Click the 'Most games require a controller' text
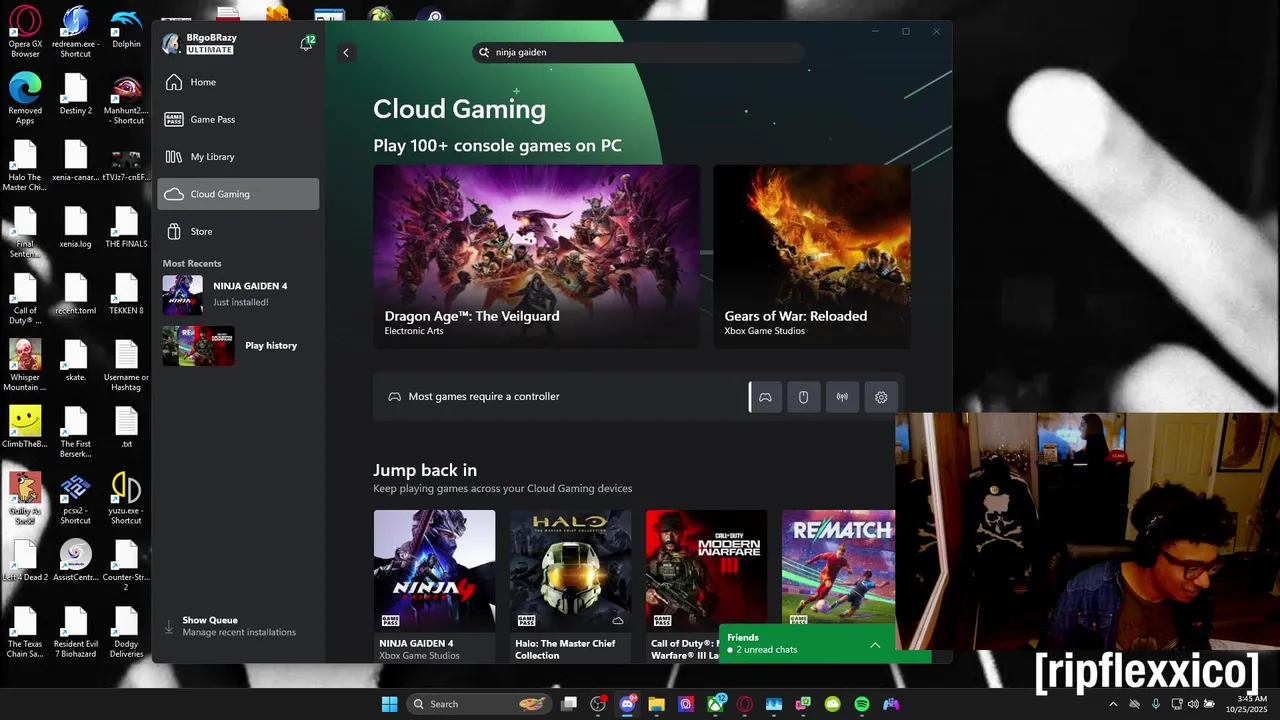 (484, 397)
